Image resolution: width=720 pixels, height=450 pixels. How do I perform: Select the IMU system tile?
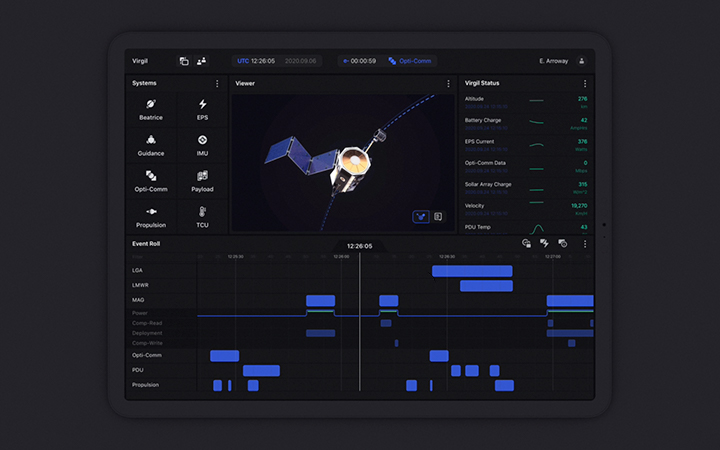(x=202, y=146)
